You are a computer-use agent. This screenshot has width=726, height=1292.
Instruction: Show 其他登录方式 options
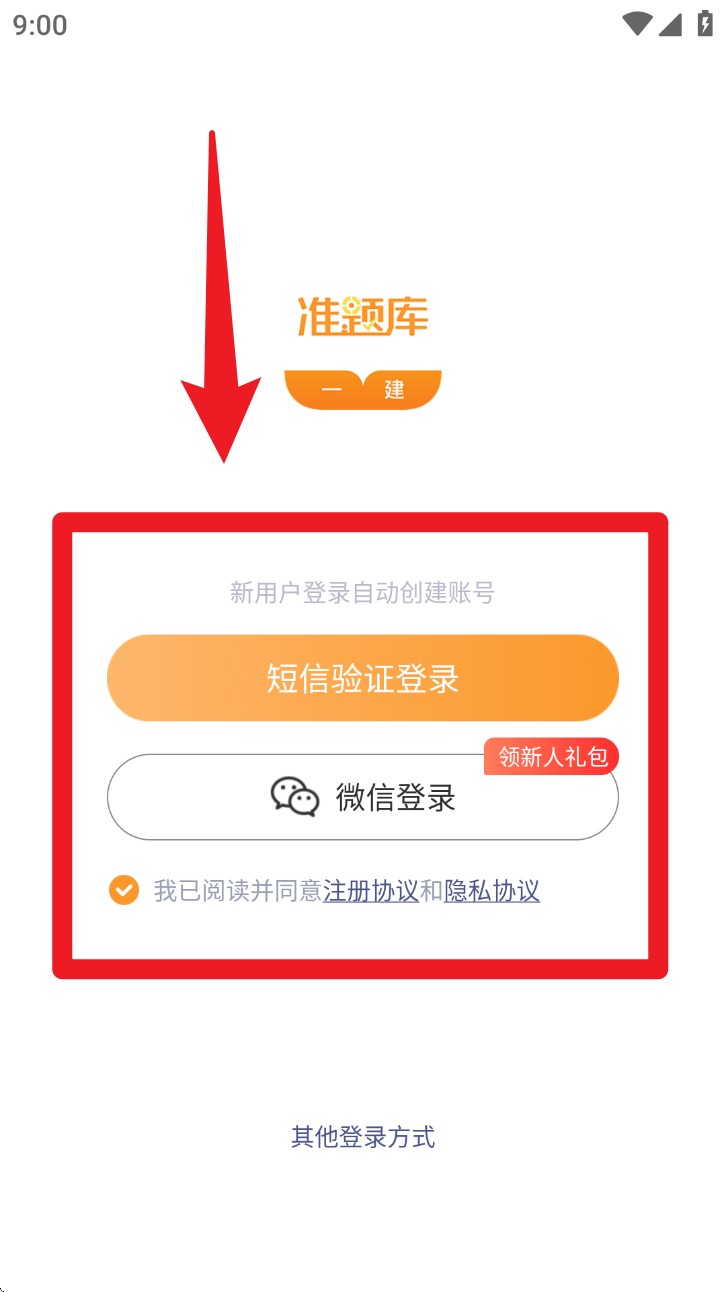tap(363, 1137)
